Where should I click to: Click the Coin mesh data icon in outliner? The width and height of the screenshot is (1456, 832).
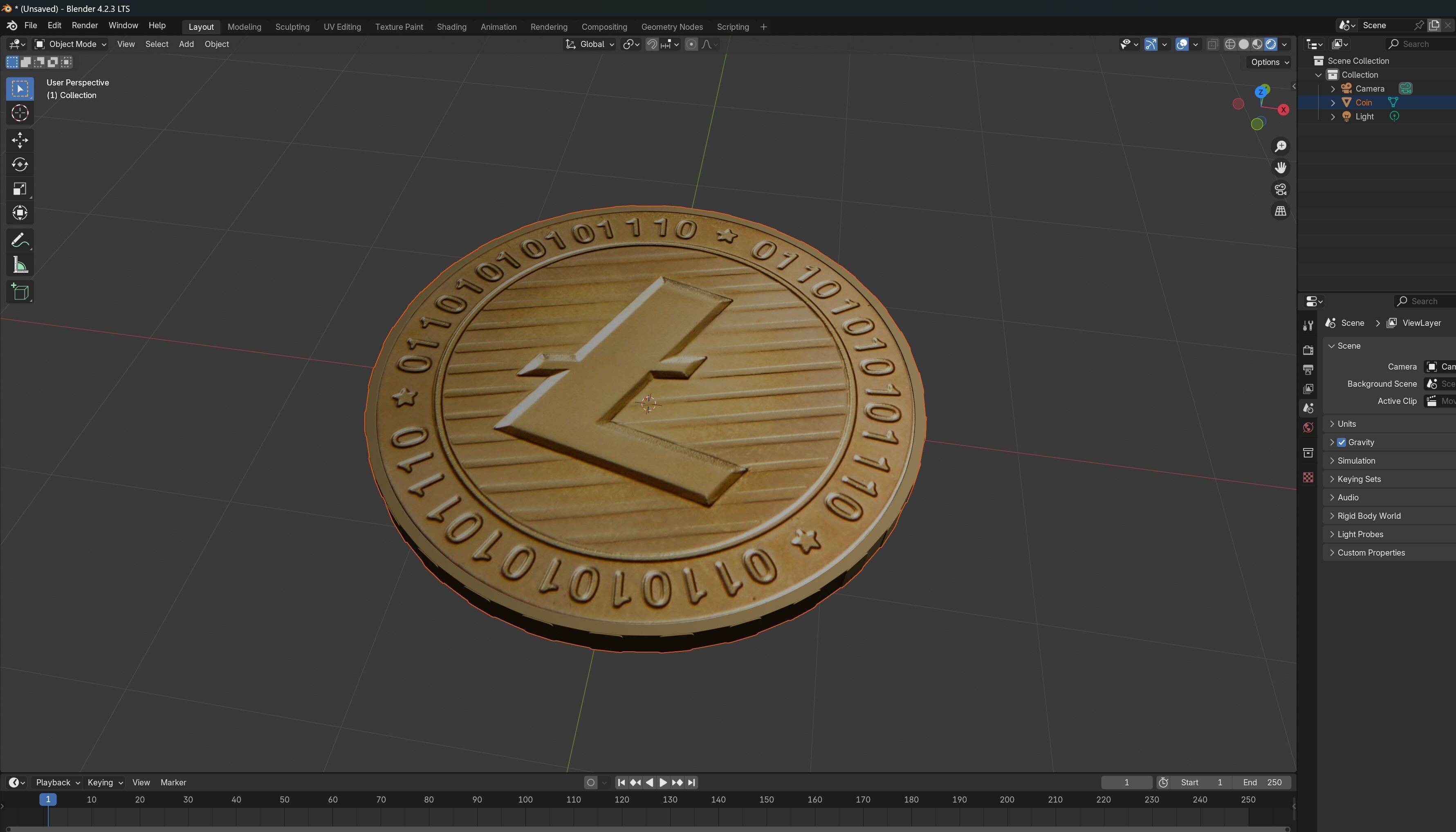click(x=1393, y=102)
